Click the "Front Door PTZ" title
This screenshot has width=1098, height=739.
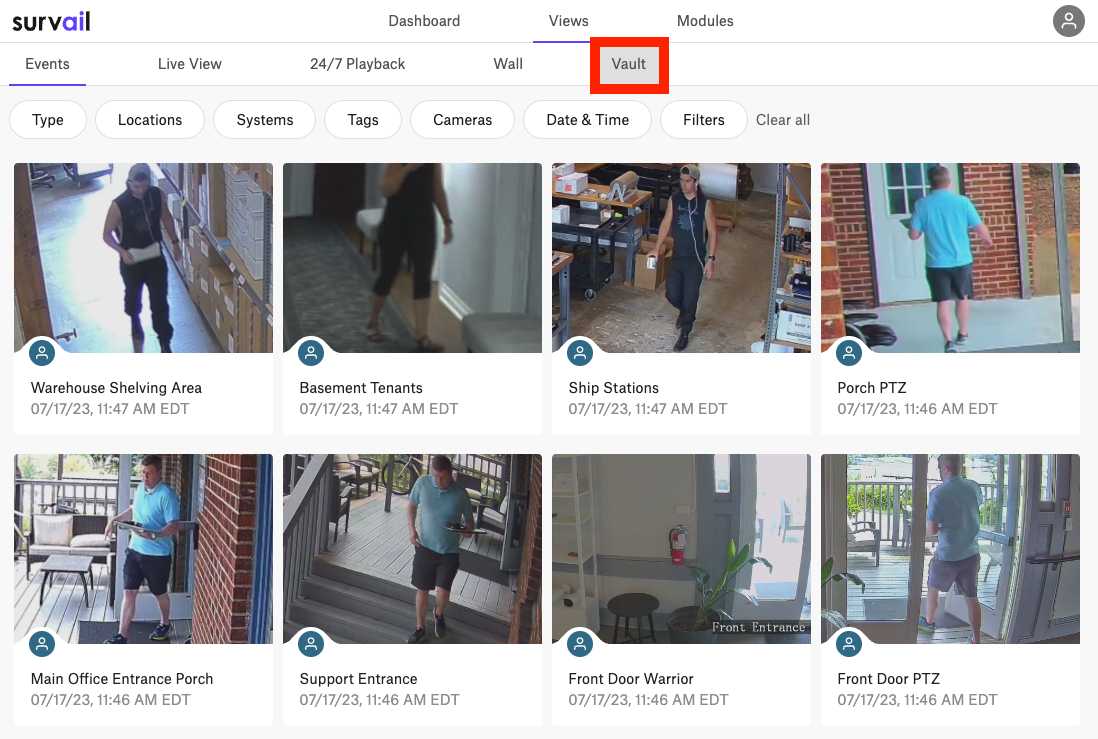(889, 679)
